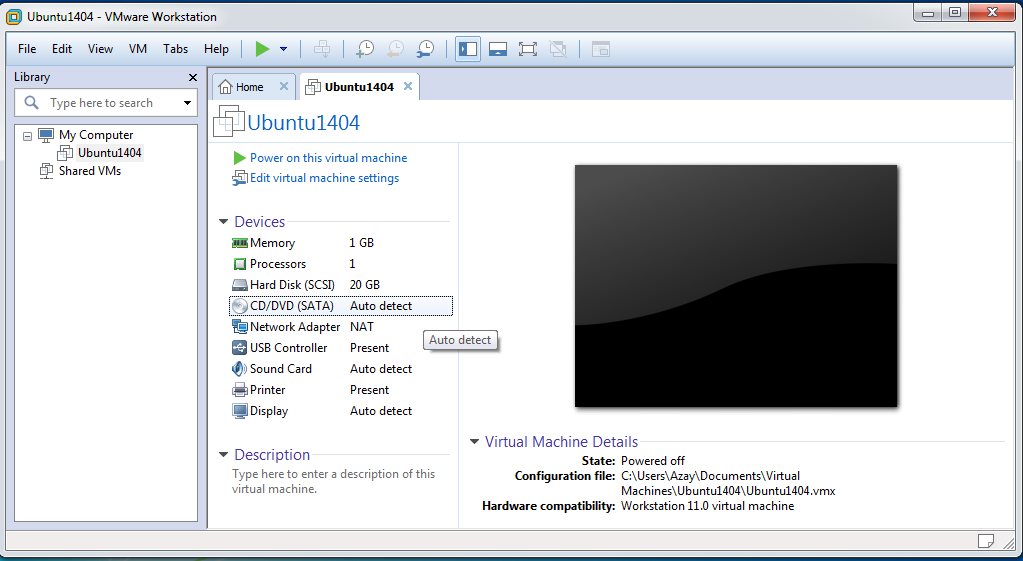Switch to the Ubuntu1404 tab
Image resolution: width=1023 pixels, height=561 pixels.
pos(359,87)
